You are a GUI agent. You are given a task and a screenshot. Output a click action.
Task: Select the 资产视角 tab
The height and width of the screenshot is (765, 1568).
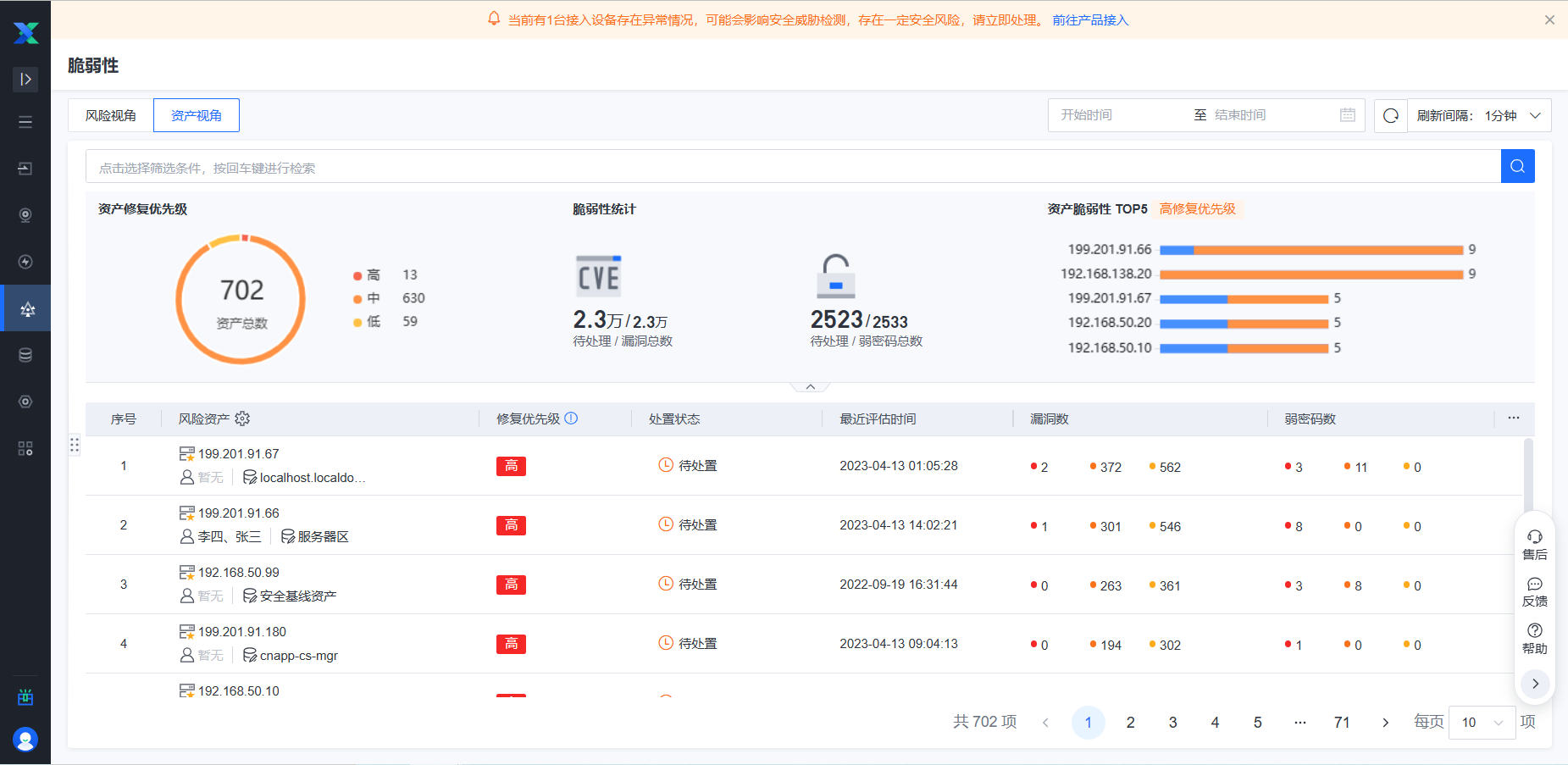tap(197, 115)
